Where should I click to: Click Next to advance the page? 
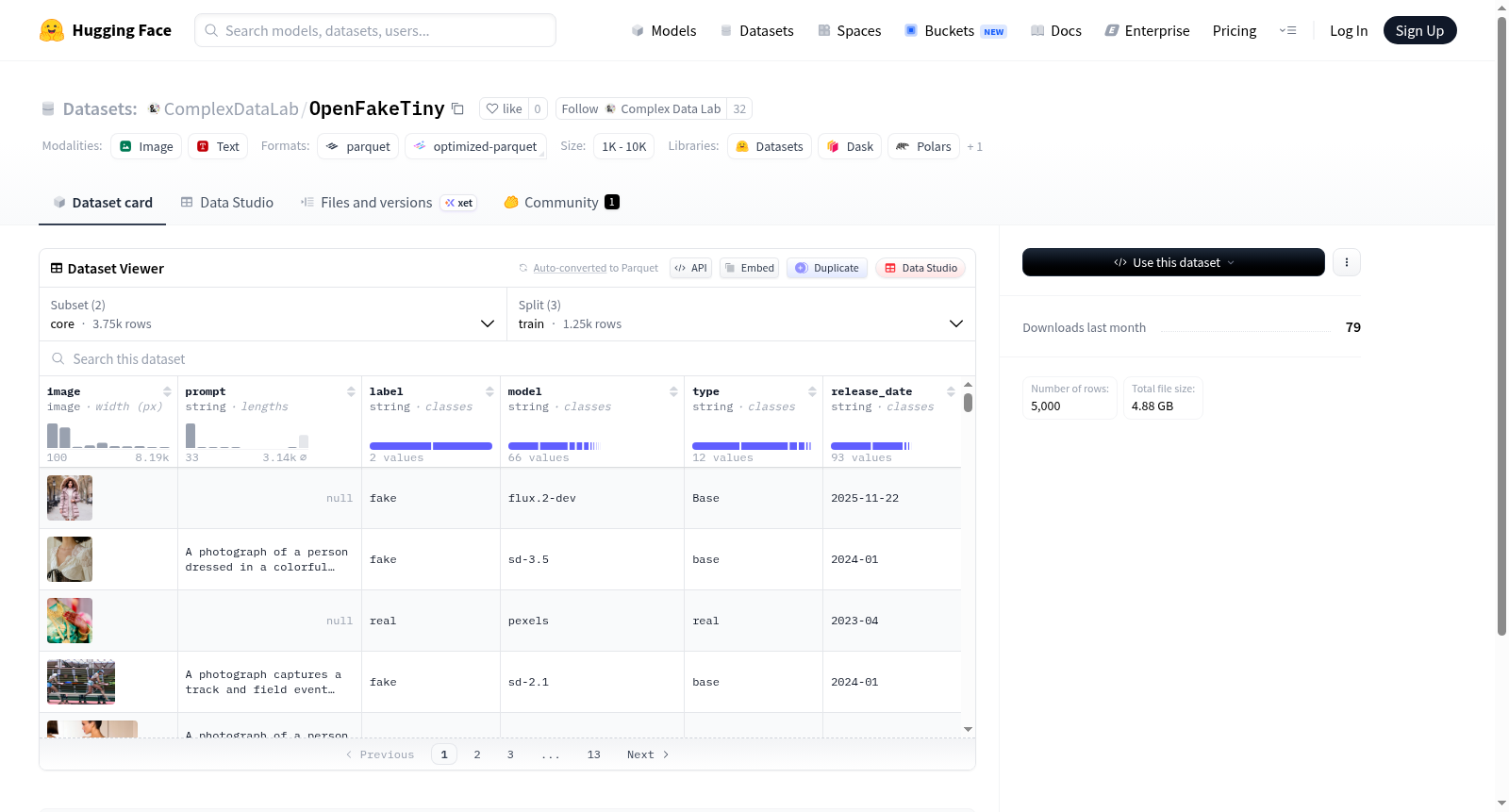[x=648, y=754]
